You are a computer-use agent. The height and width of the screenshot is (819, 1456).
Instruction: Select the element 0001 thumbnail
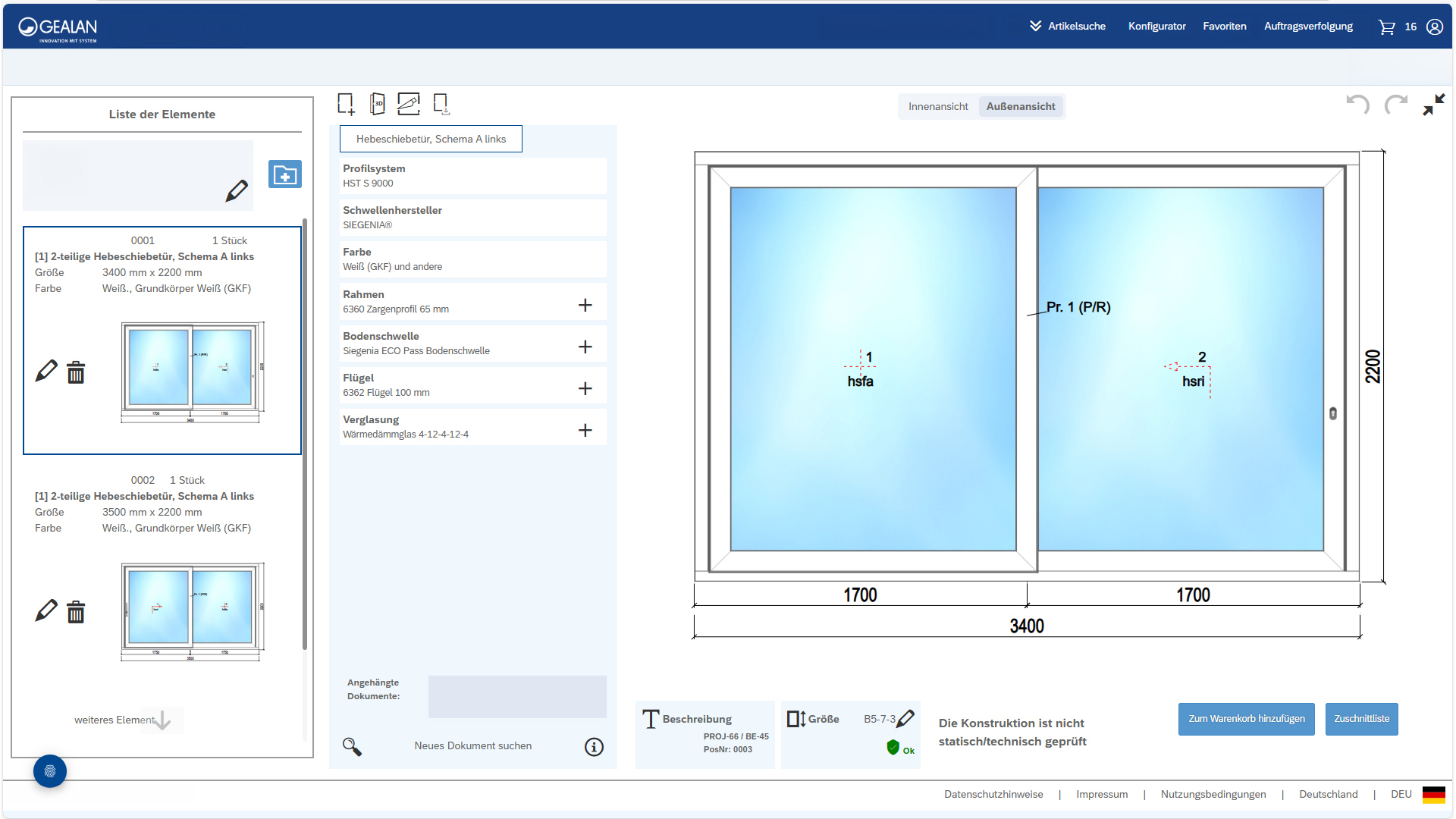tap(193, 372)
